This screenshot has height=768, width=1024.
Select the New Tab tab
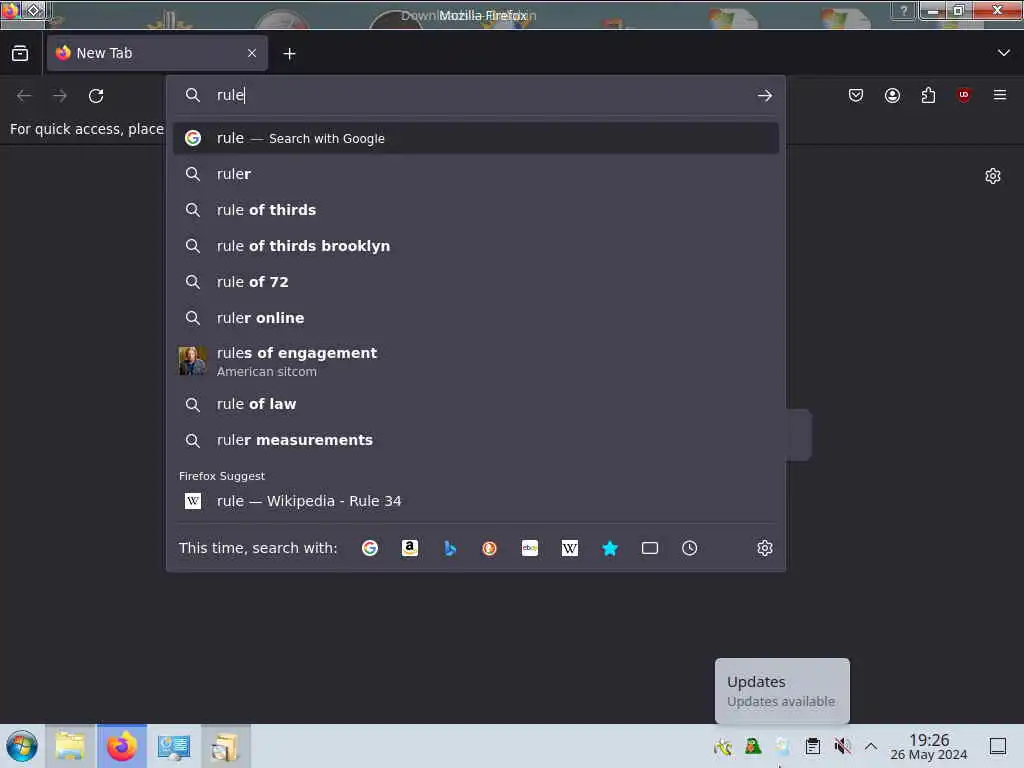point(157,53)
